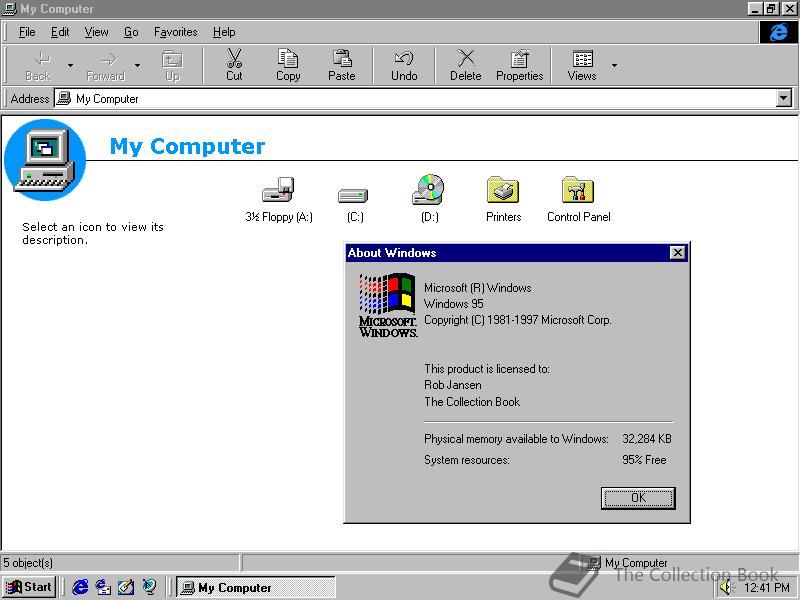This screenshot has width=800, height=600.
Task: Click Show Desktop in Quick Launch
Action: coord(126,587)
